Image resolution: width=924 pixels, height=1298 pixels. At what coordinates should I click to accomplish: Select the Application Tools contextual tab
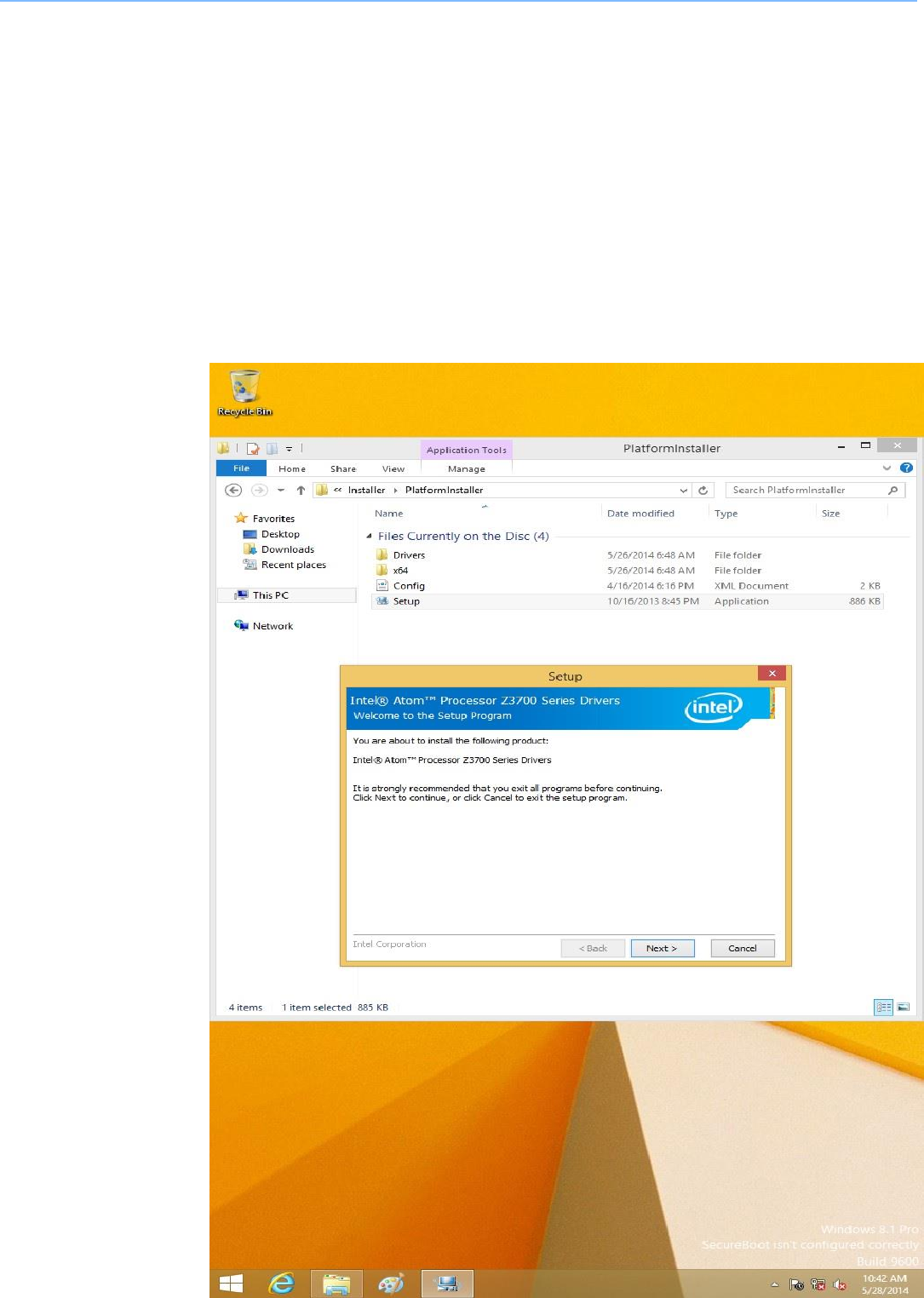[467, 450]
